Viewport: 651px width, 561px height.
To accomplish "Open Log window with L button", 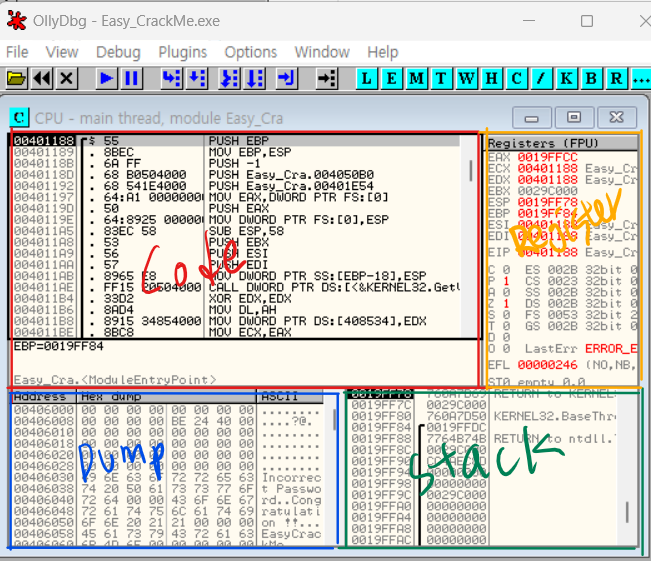I will [x=367, y=78].
